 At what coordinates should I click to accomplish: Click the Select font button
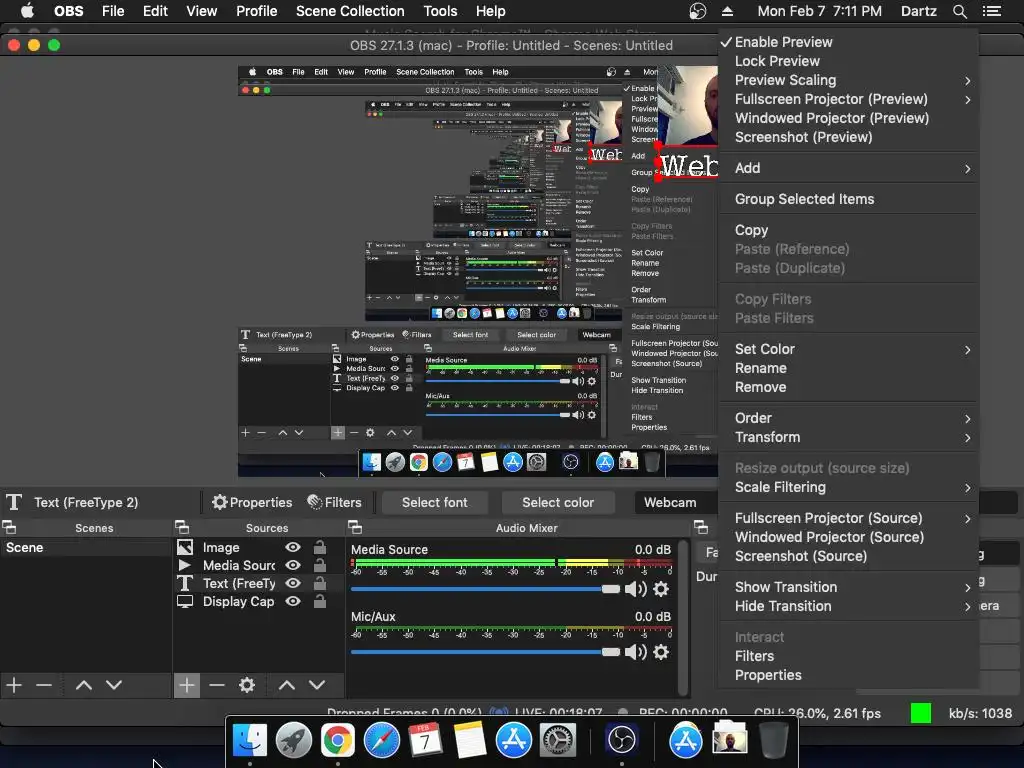(x=435, y=502)
